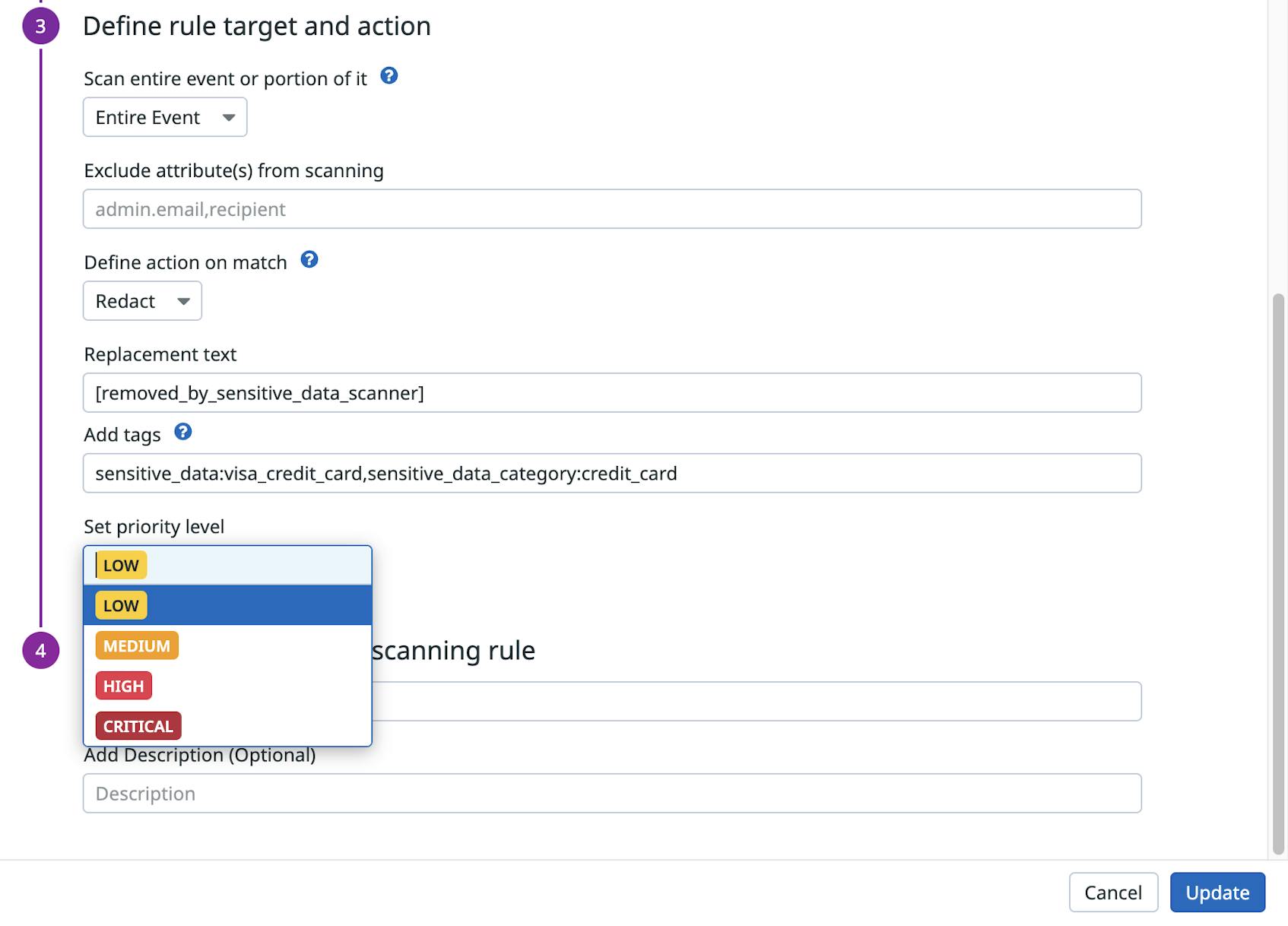Click the step 3 indicator circle
Image resolution: width=1288 pixels, height=926 pixels.
tap(40, 25)
